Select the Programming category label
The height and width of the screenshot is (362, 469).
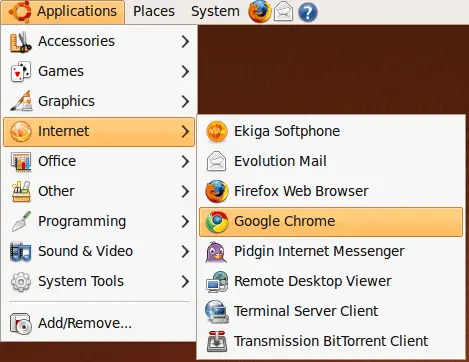pos(82,222)
